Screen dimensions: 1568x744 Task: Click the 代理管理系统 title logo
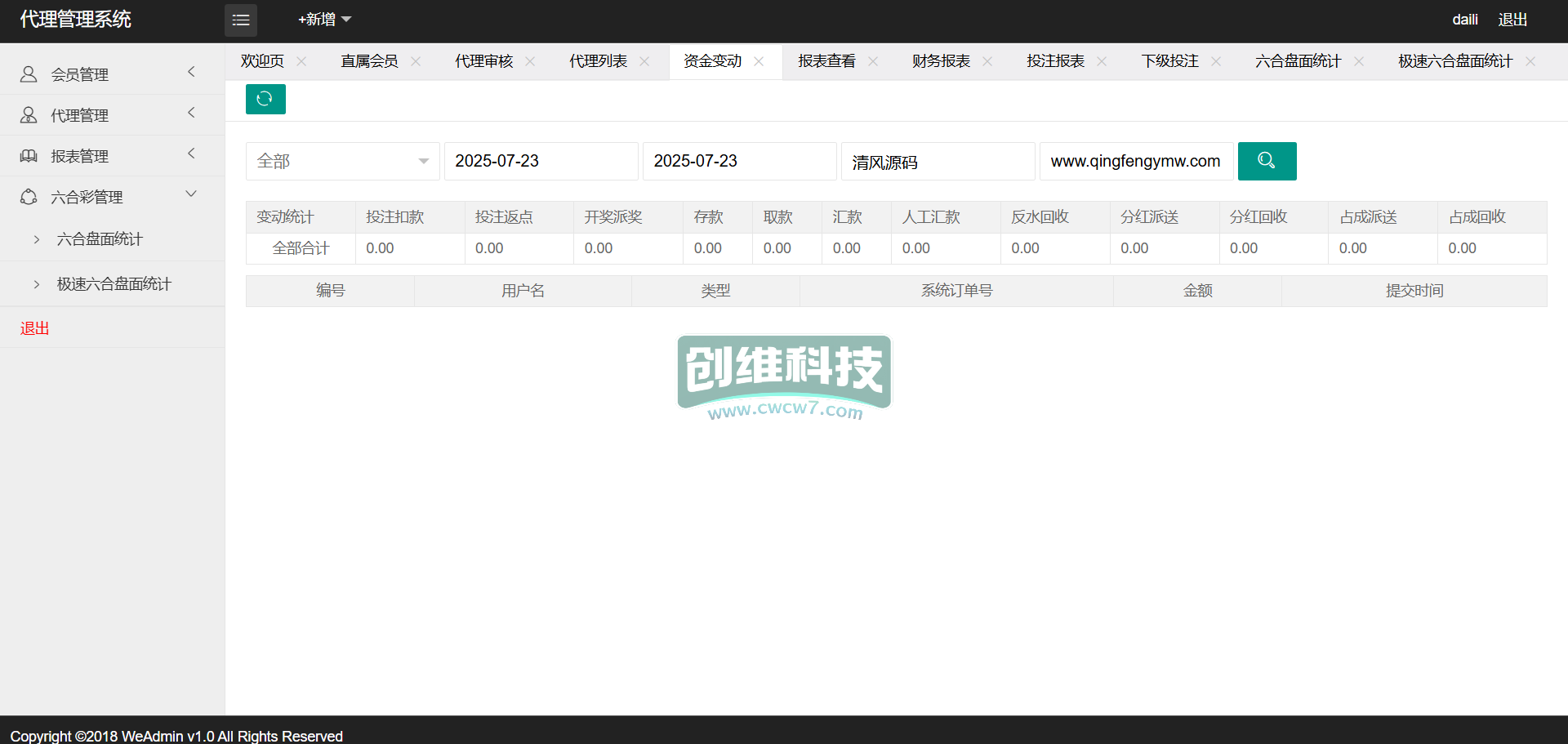(75, 20)
